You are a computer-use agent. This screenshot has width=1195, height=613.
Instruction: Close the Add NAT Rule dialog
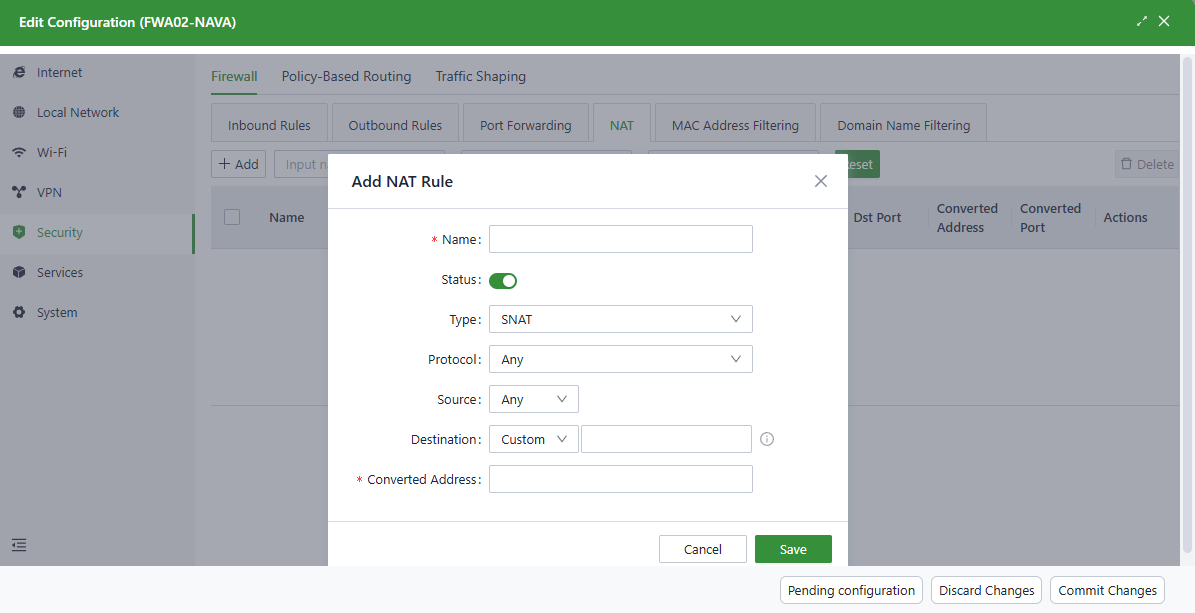[x=821, y=181]
